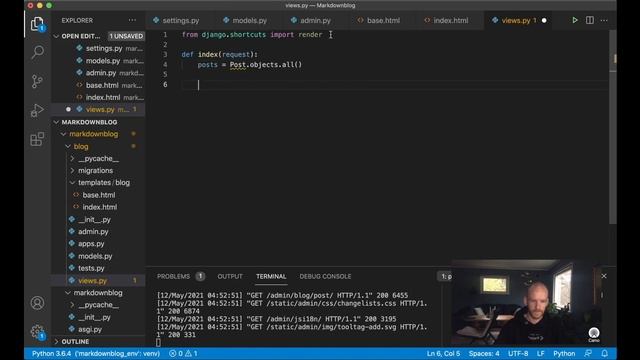Open the Output panel tab
This screenshot has width=640, height=360.
tap(230, 276)
